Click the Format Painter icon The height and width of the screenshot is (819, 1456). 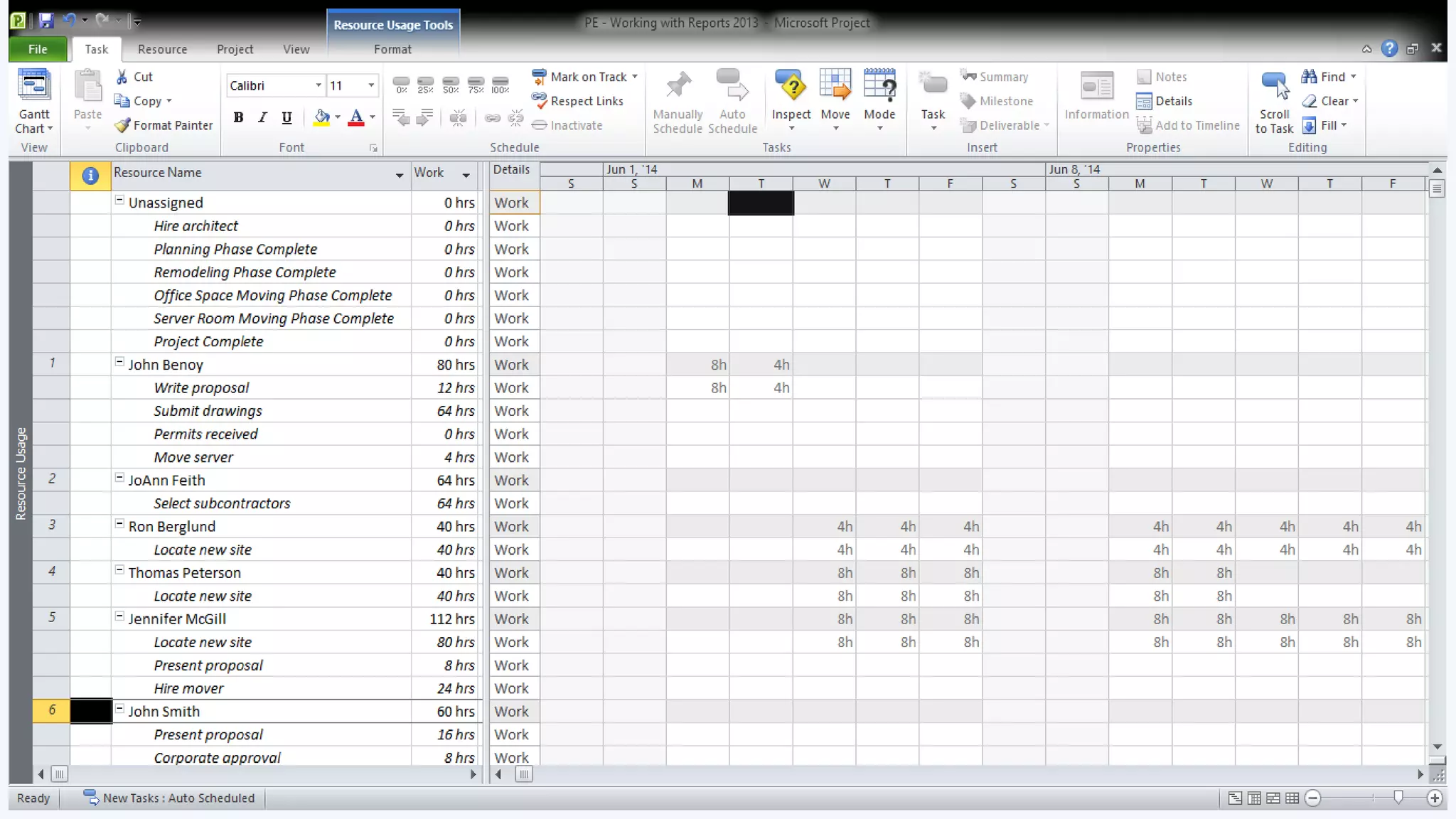click(x=122, y=125)
